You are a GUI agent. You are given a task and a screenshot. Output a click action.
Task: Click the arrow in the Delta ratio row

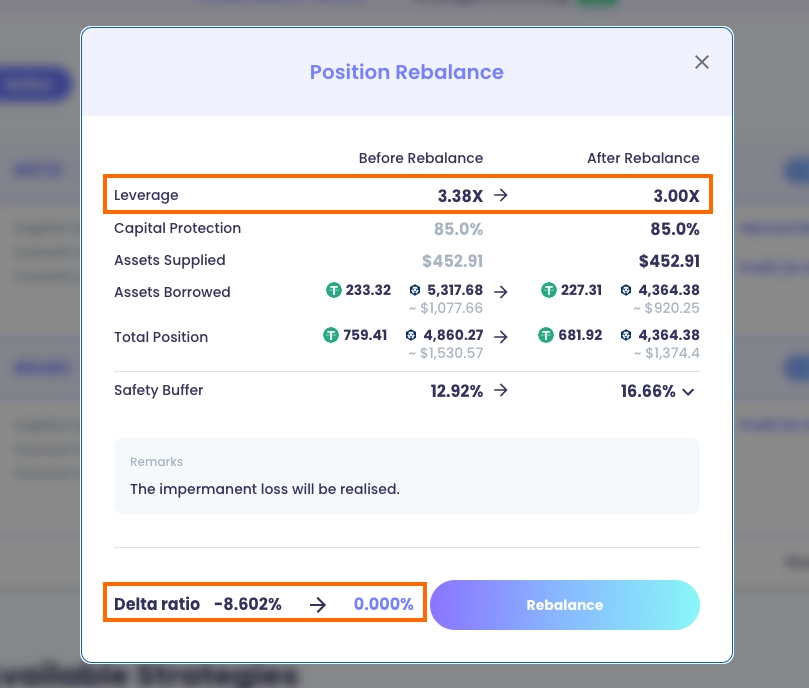[317, 604]
